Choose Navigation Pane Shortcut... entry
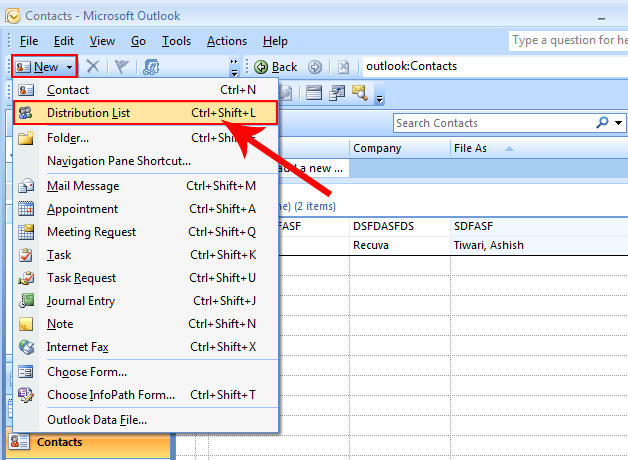The width and height of the screenshot is (628, 460). (146, 161)
